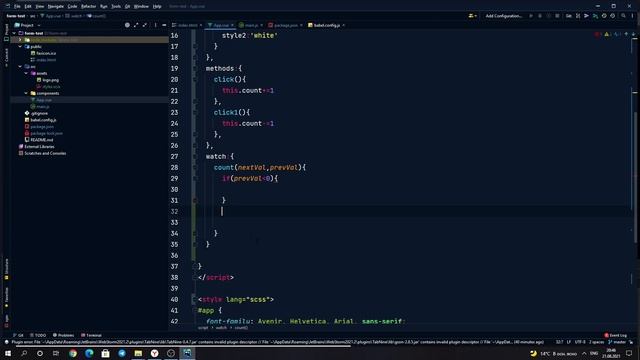Screen dimensions: 640x360
Task: Go to previous highlighted error arrow
Action: tap(626, 35)
